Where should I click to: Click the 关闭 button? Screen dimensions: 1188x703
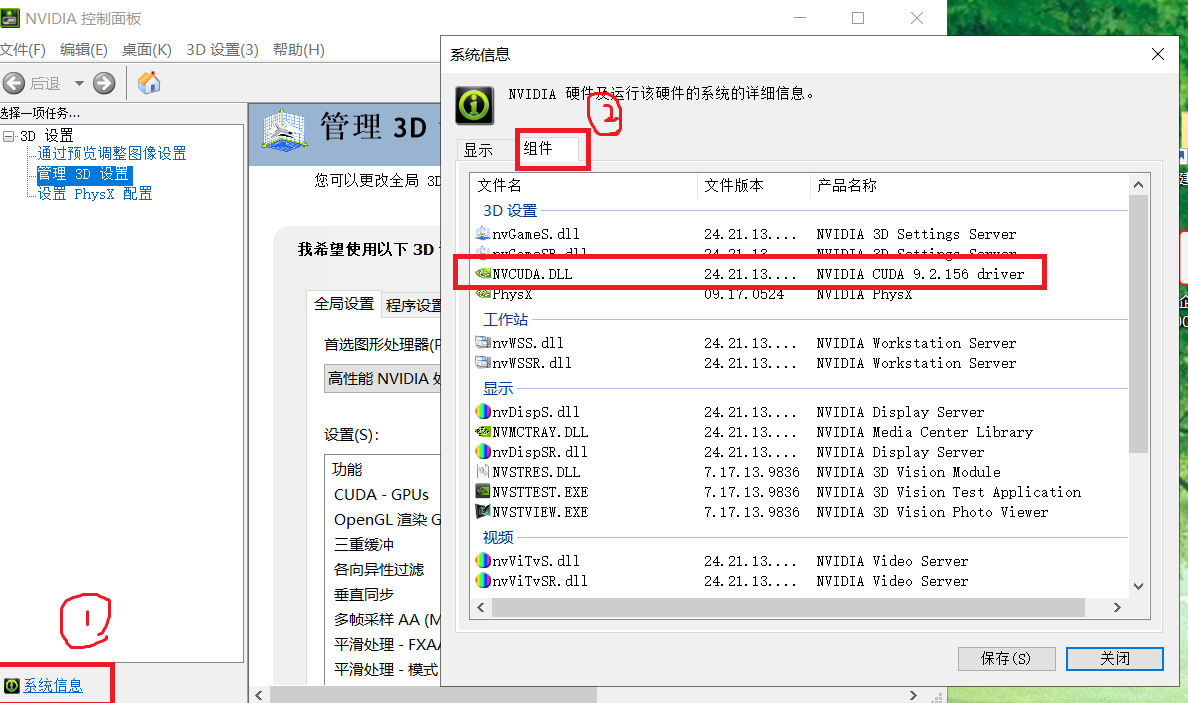coord(1115,658)
